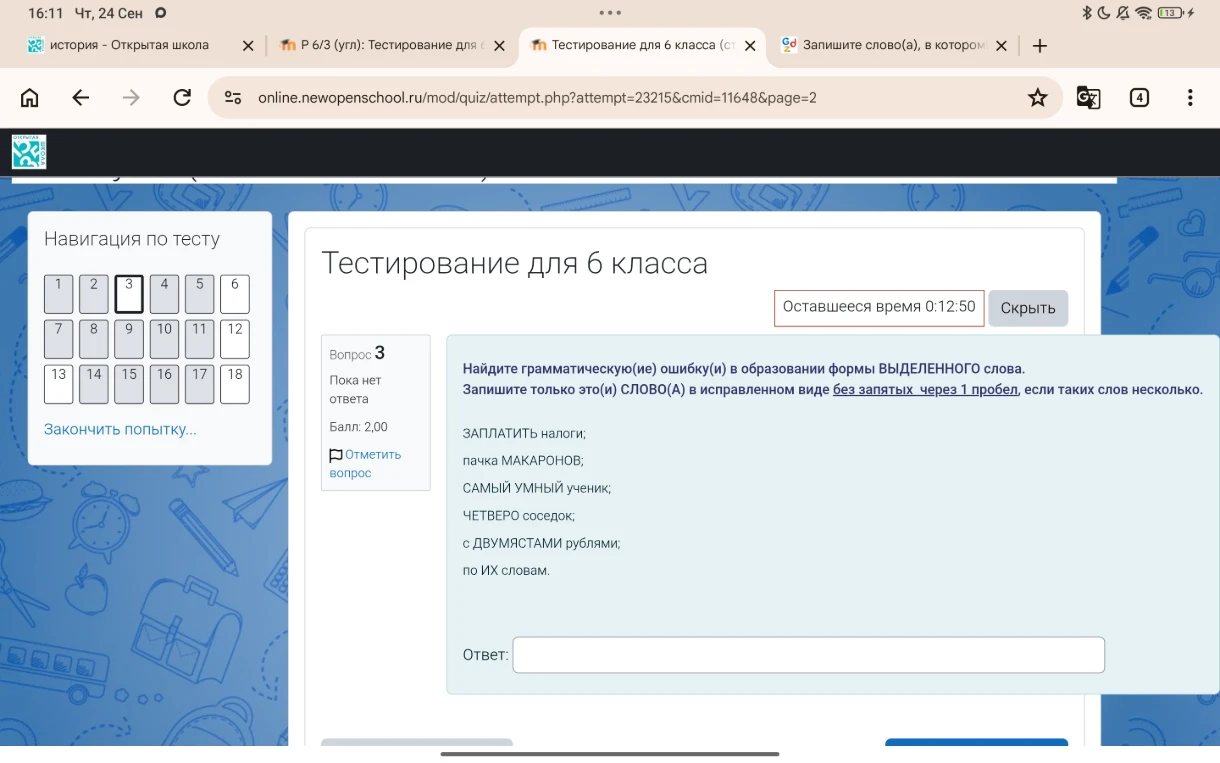Click the Wi-Fi icon in status bar
The image size is (1220, 763).
[x=1144, y=13]
